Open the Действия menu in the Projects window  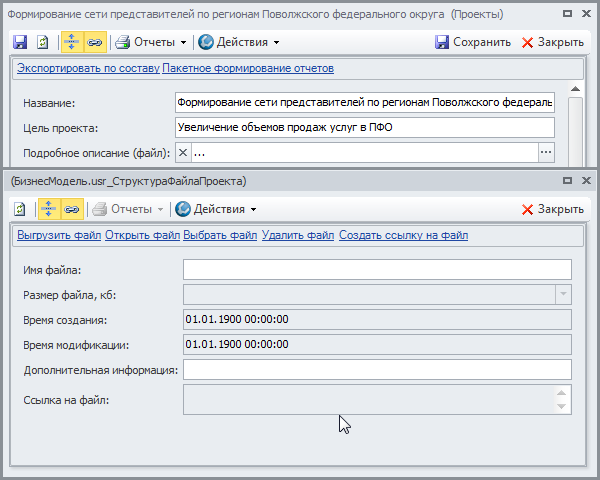click(238, 42)
